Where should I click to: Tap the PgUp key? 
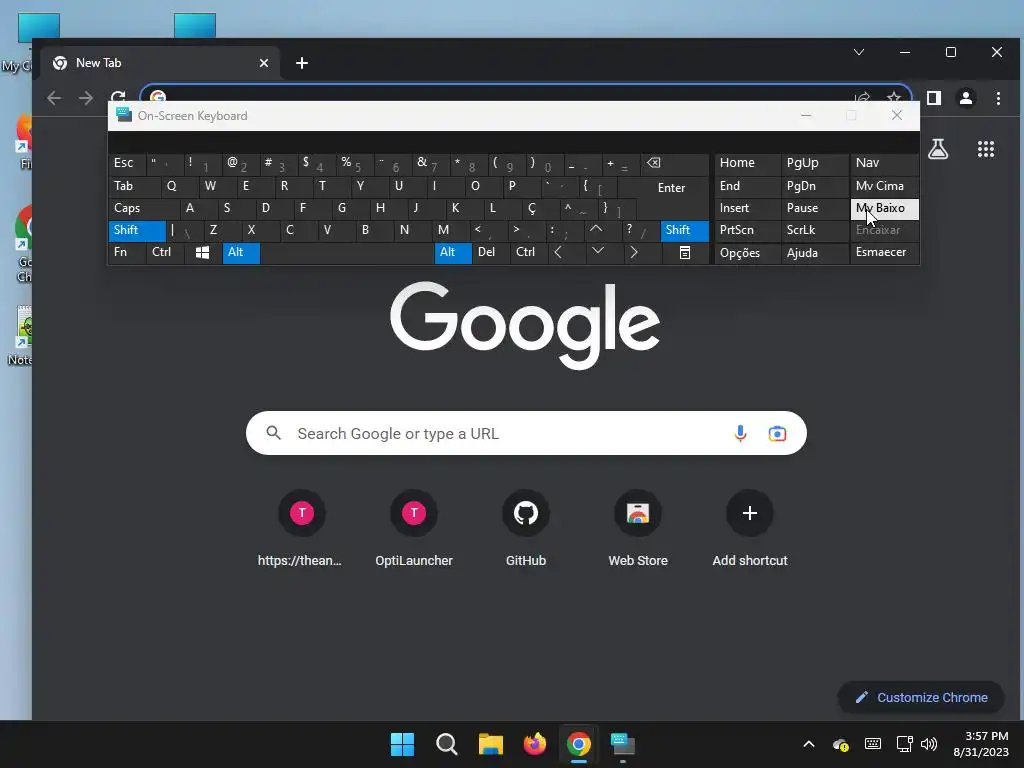point(814,163)
